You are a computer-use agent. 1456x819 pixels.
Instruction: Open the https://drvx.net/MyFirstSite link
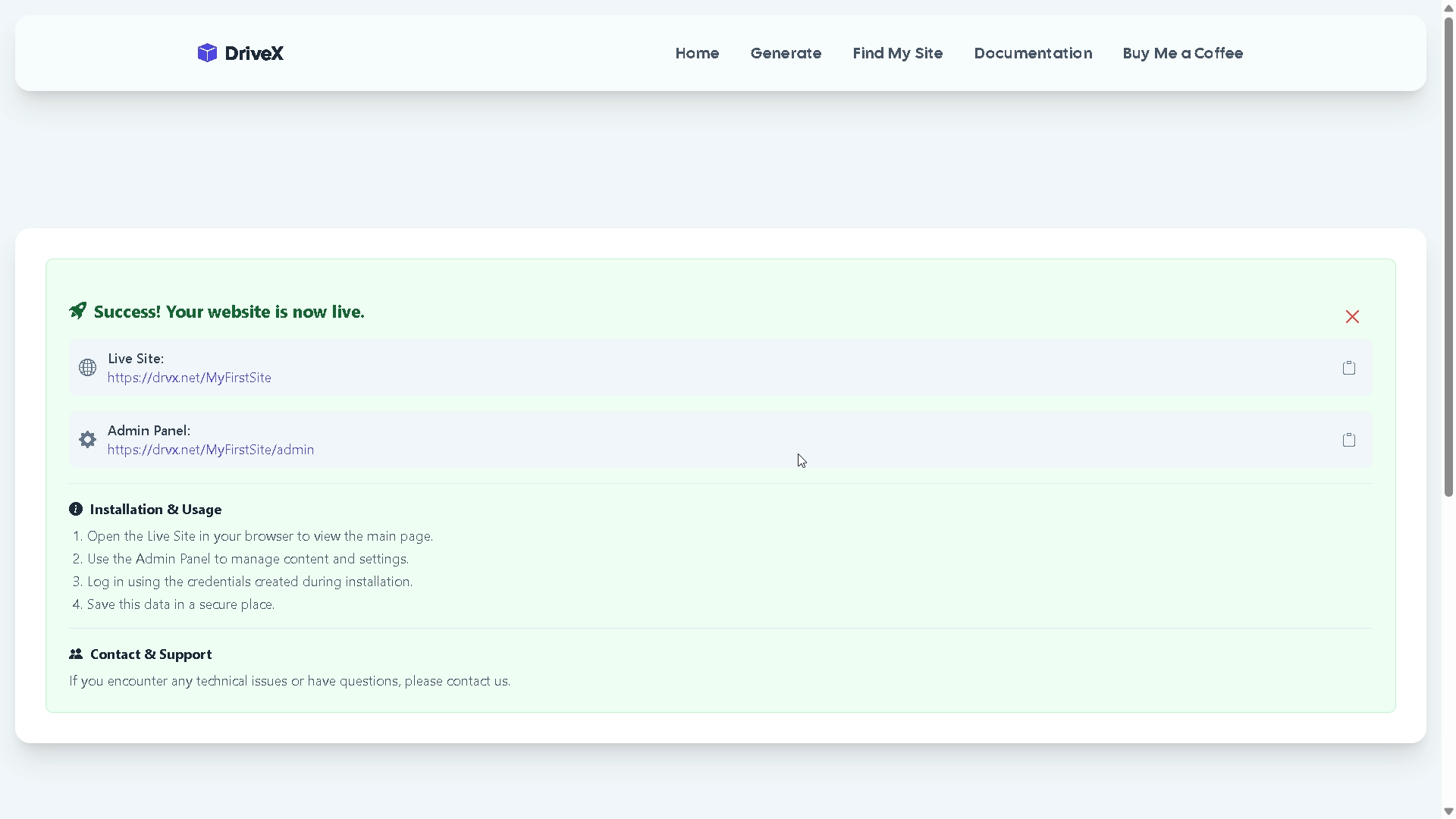click(190, 378)
